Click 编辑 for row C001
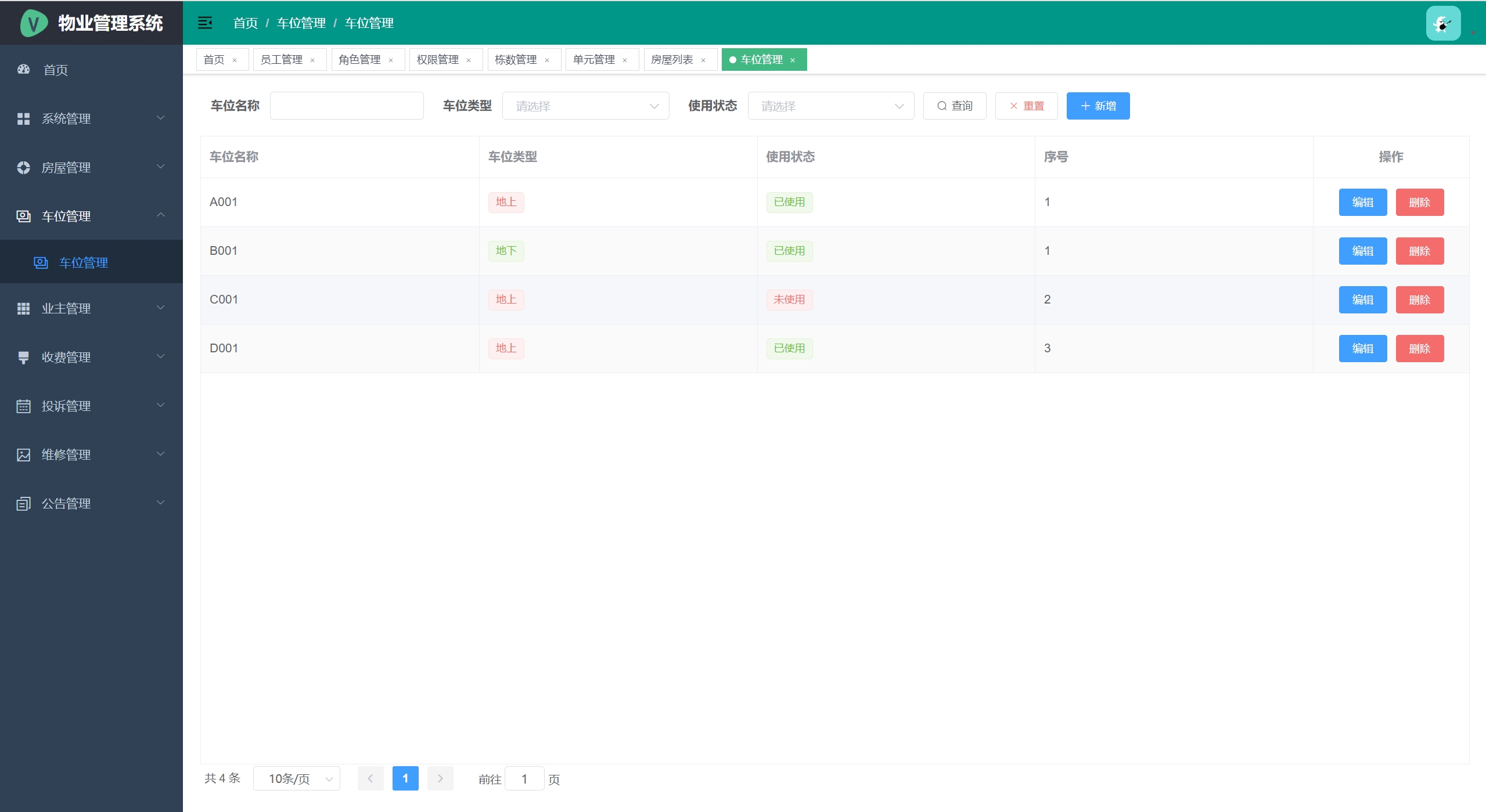 1362,300
